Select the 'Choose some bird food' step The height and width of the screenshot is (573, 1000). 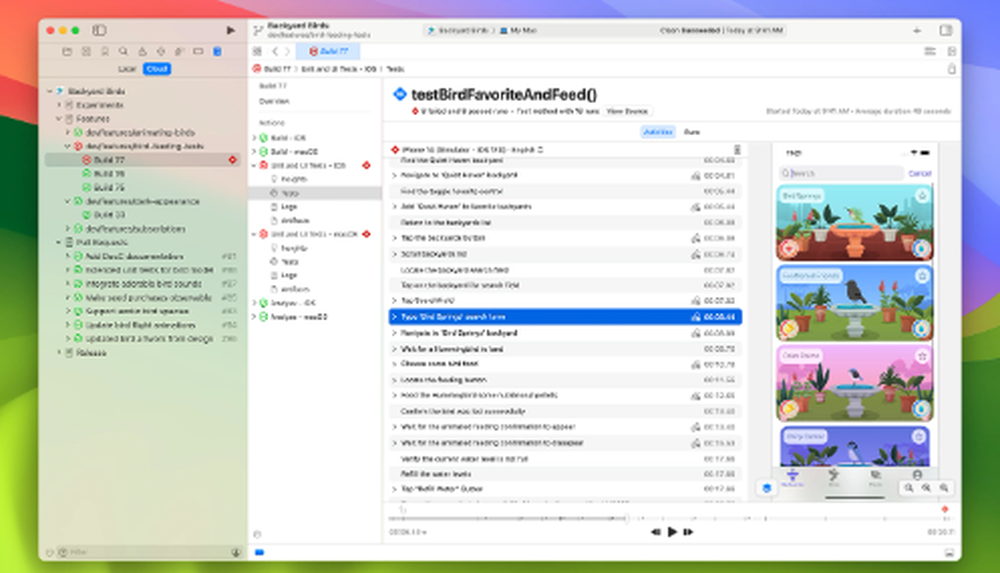[x=565, y=364]
